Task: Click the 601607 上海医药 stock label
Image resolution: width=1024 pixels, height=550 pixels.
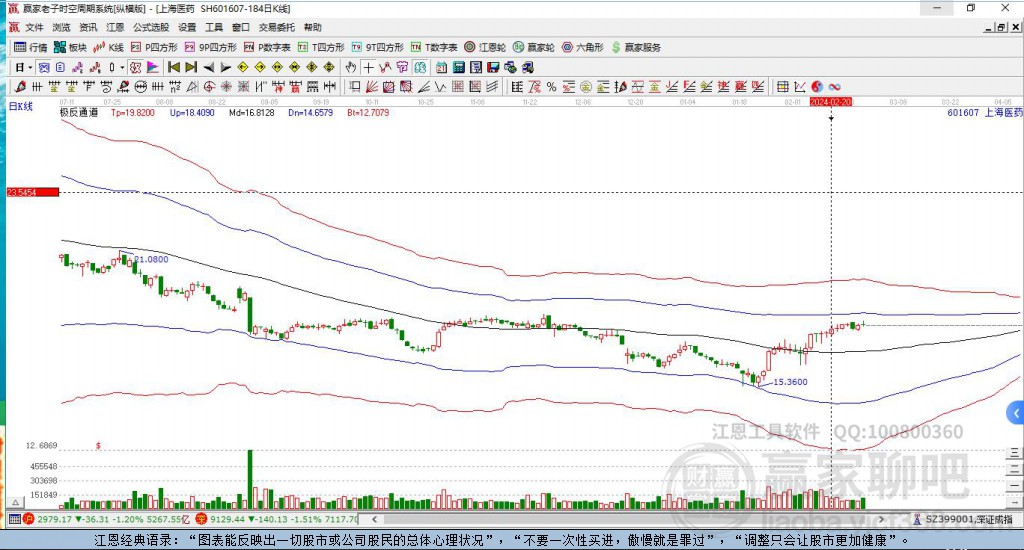Action: coord(985,112)
